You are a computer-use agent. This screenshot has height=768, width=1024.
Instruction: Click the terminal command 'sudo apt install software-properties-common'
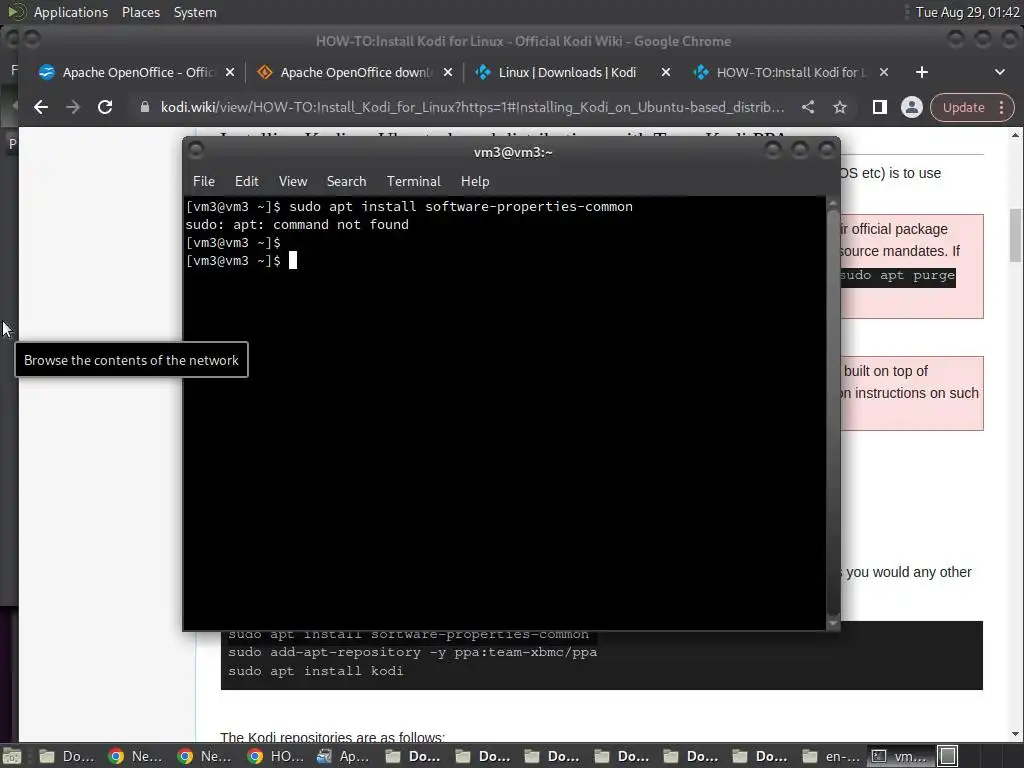coord(461,206)
